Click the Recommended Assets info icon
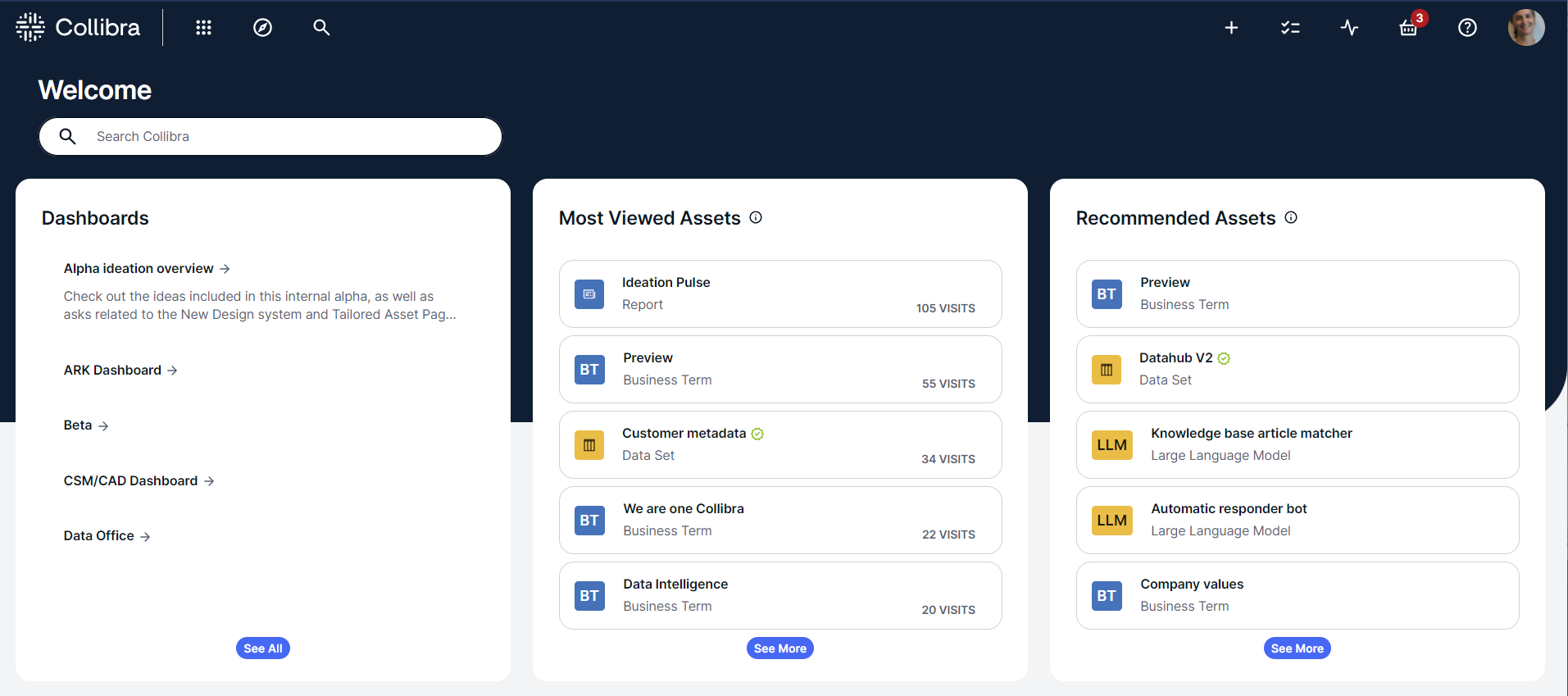 pos(1291,217)
